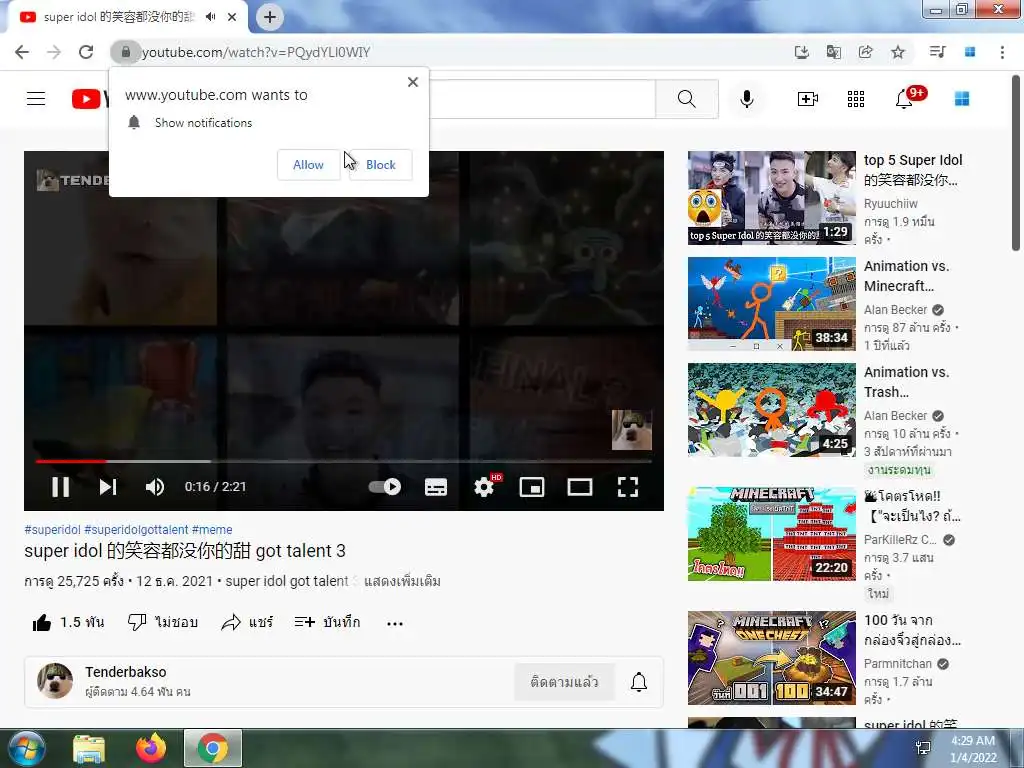Screen dimensions: 1024x768
Task: Open the top 5 Super Idol thumbnail
Action: coord(771,198)
